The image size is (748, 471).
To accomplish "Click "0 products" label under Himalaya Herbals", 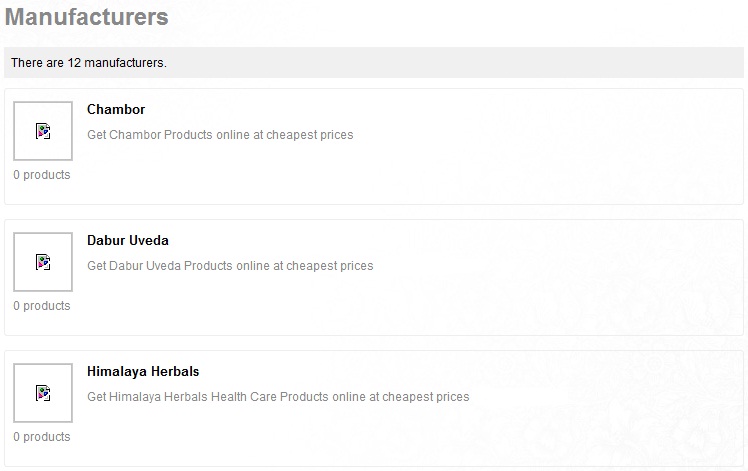I will 42,437.
